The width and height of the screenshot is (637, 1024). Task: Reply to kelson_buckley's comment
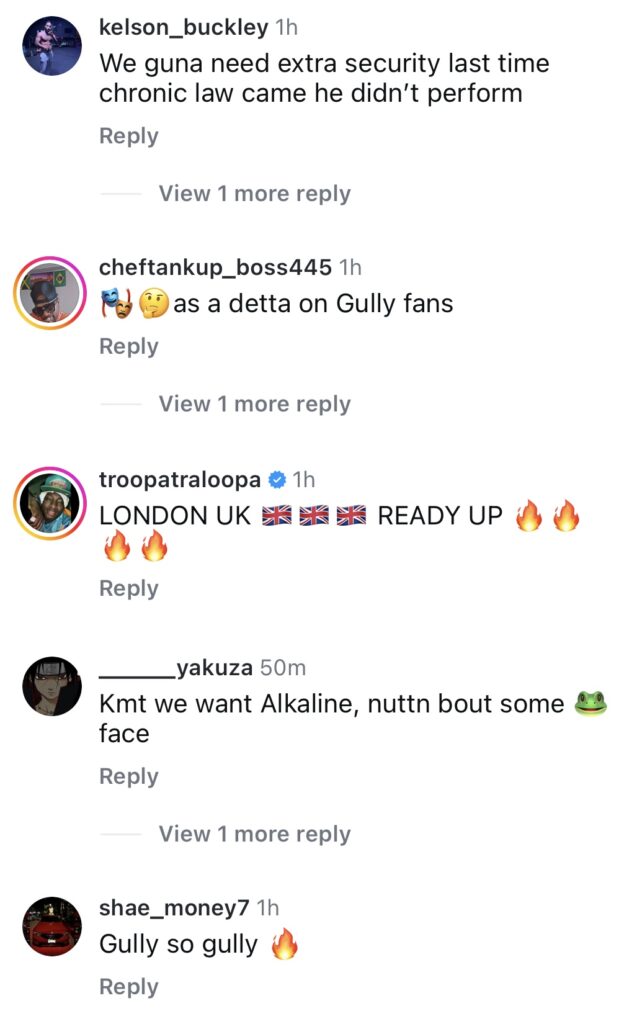tap(129, 136)
